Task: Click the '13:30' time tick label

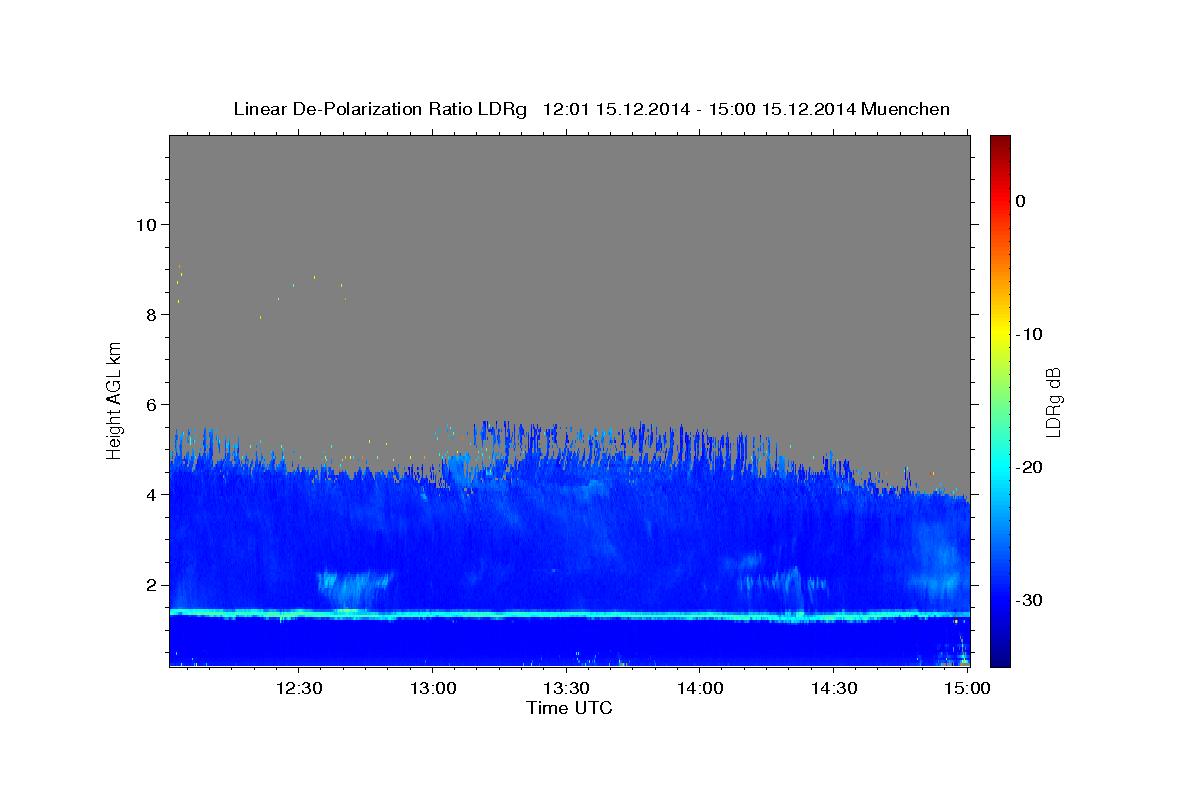Action: coord(566,688)
